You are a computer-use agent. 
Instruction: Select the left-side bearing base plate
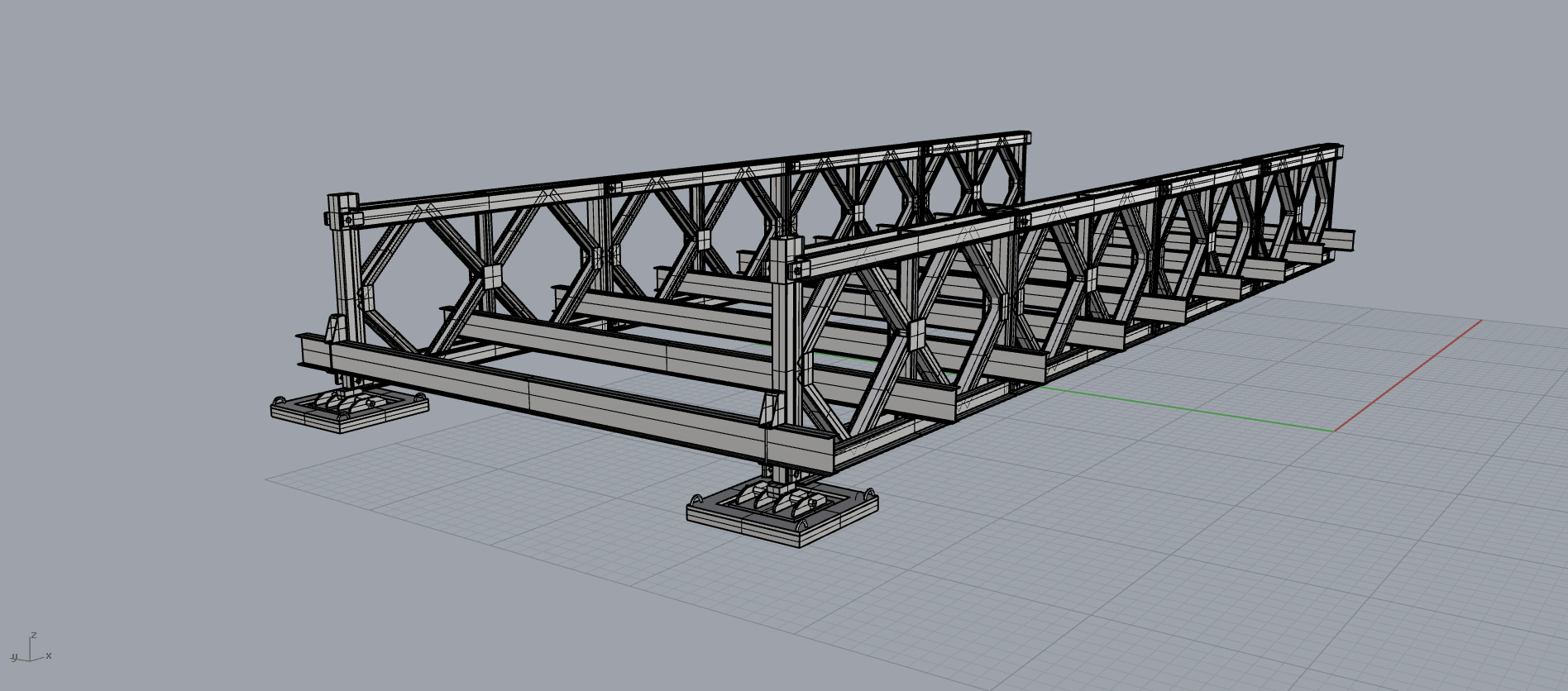tap(349, 411)
